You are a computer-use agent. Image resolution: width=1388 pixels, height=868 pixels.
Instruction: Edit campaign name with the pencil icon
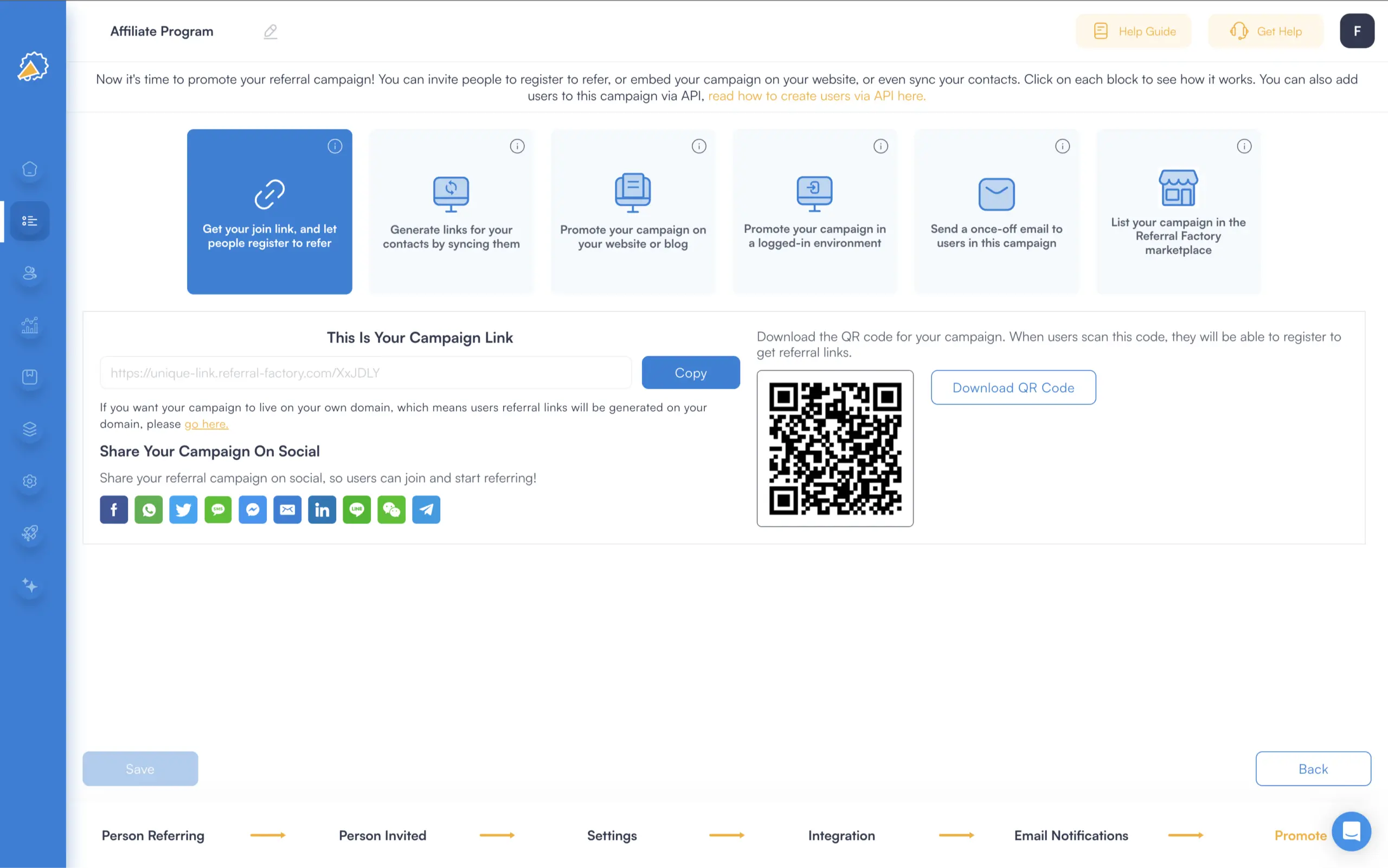coord(271,31)
